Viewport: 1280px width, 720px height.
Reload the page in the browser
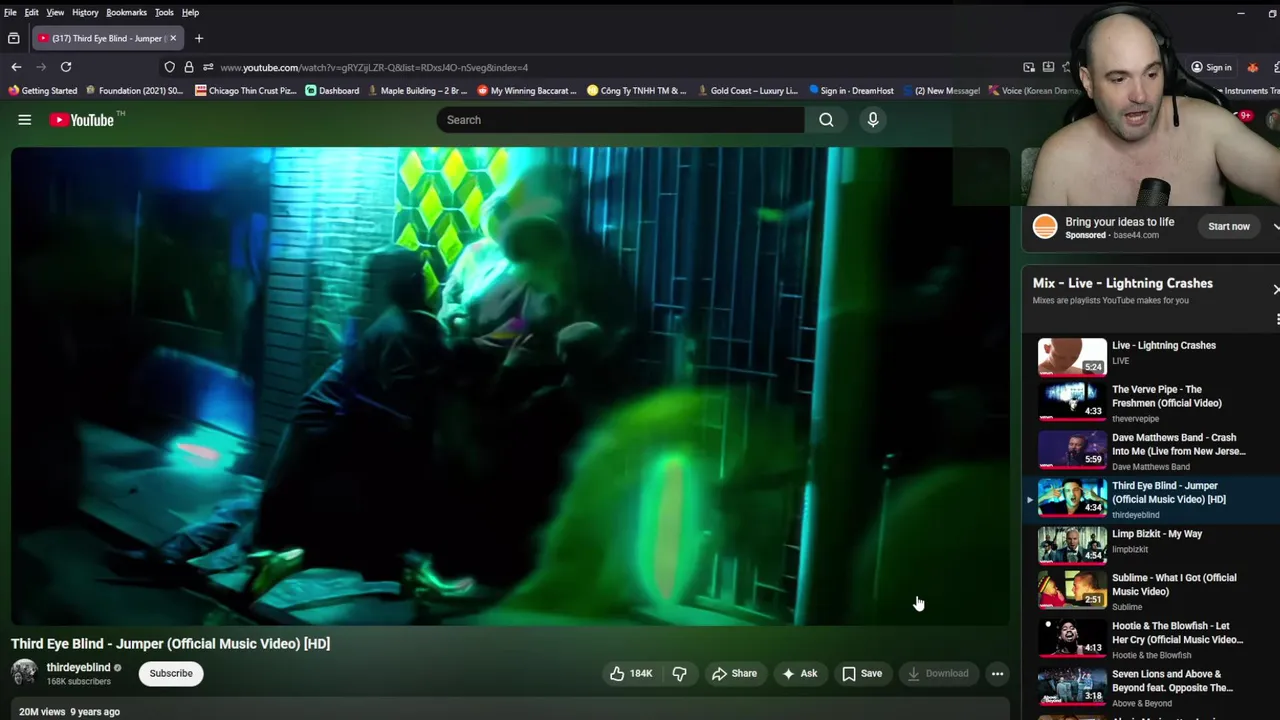coord(66,67)
